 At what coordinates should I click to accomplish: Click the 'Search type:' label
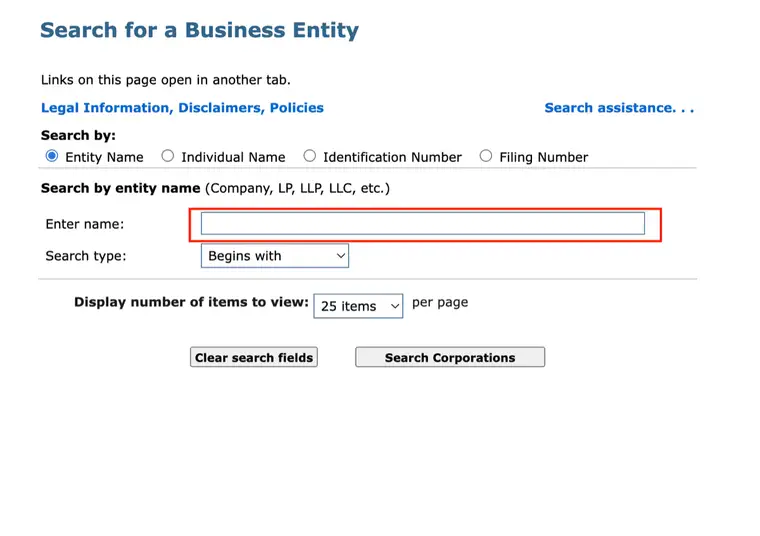pos(86,256)
